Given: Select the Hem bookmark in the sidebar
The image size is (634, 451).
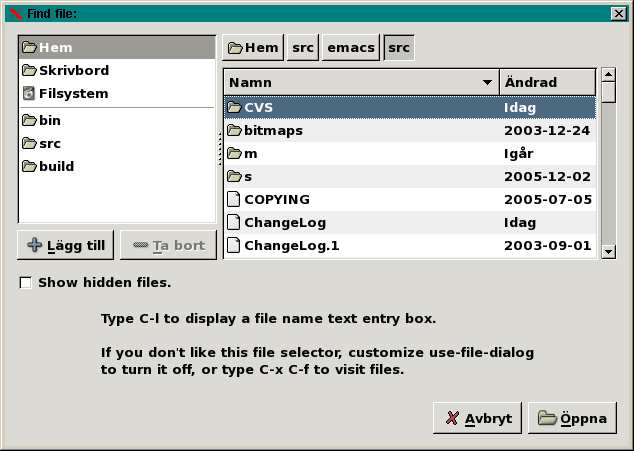Looking at the screenshot, I should pos(117,47).
